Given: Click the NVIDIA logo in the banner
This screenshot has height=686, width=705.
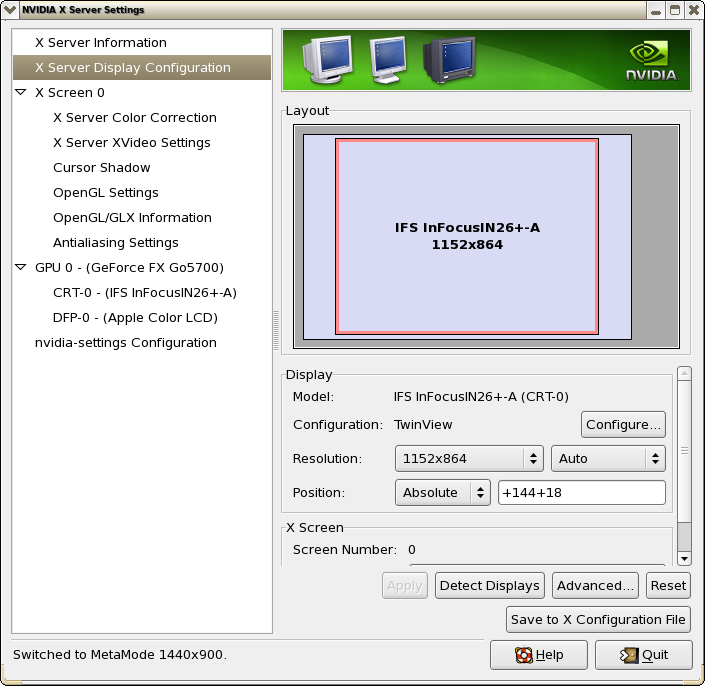Looking at the screenshot, I should point(651,60).
